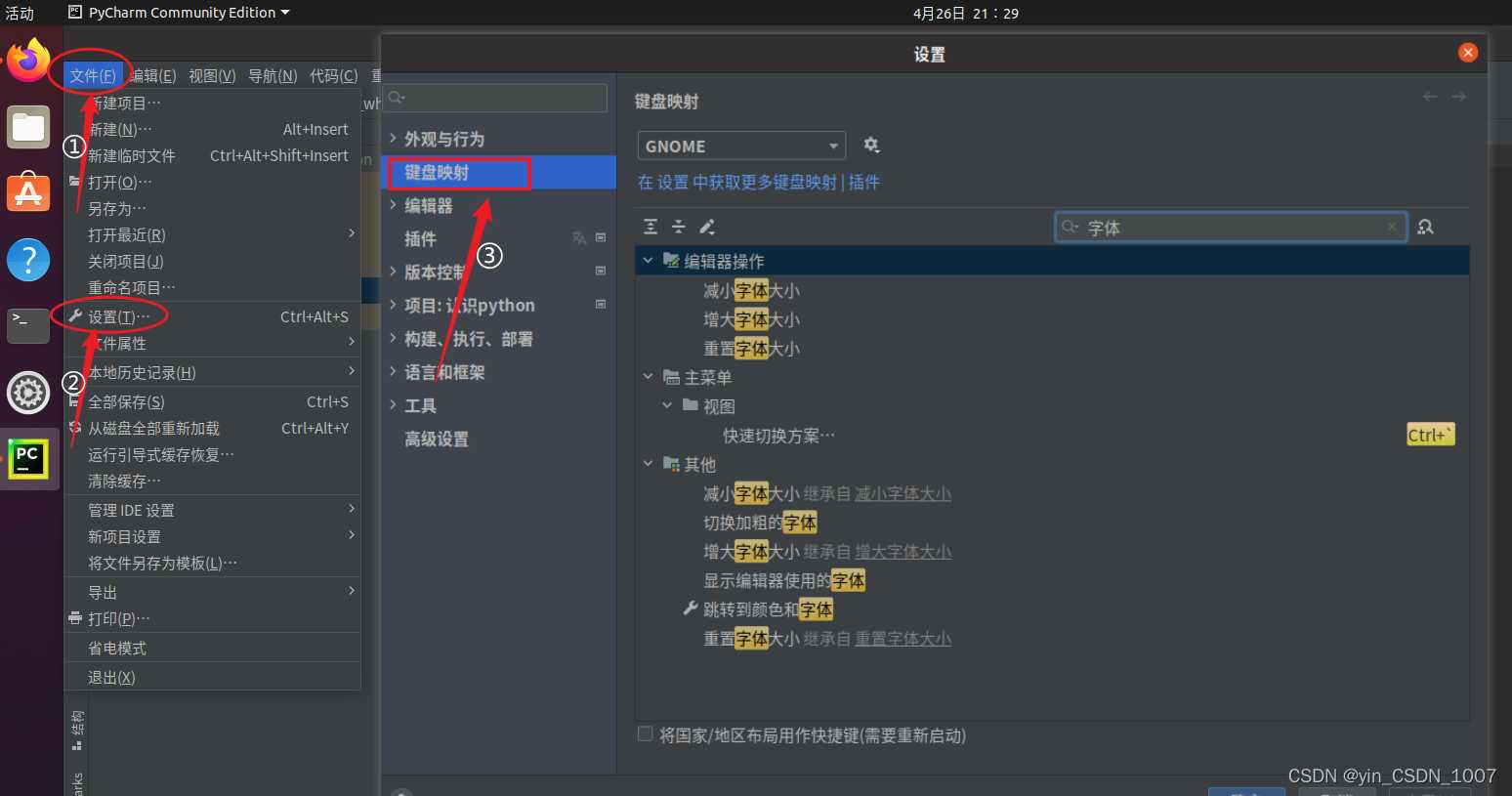This screenshot has width=1512, height=796.
Task: Close the settings dialog with red X
Action: point(1468,53)
